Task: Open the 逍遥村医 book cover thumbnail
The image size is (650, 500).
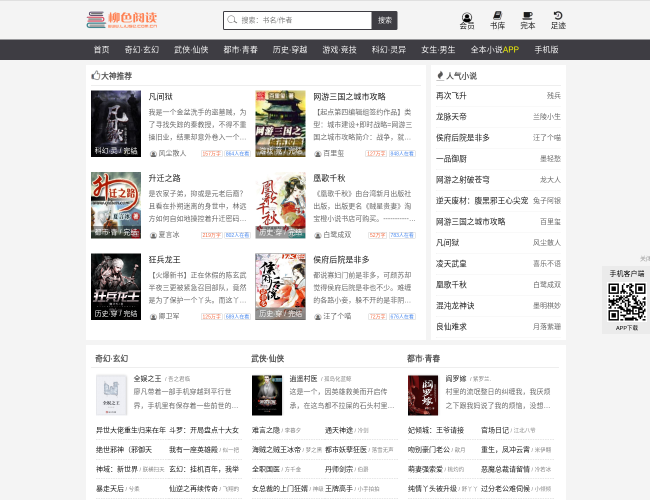Action: tap(267, 395)
